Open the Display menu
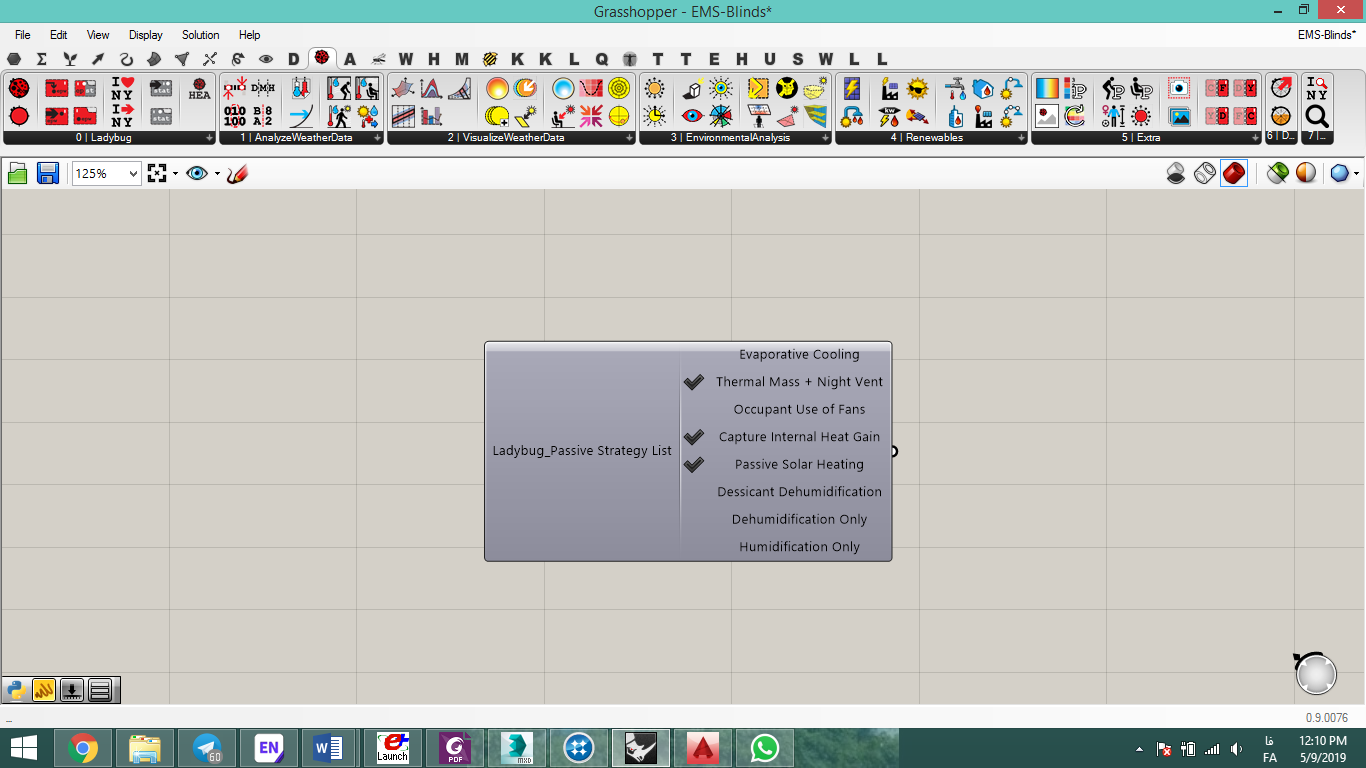Viewport: 1366px width, 768px height. coord(146,35)
